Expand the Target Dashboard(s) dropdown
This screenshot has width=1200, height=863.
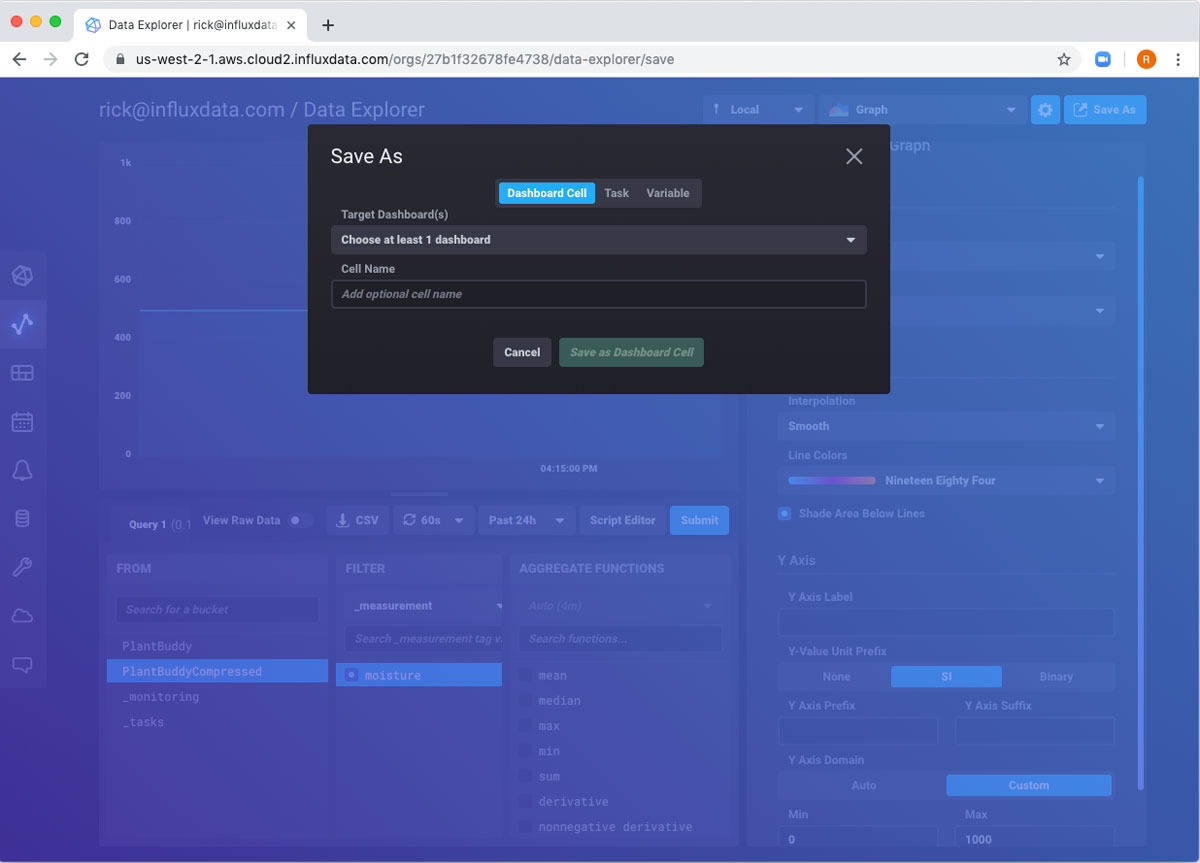tap(598, 240)
